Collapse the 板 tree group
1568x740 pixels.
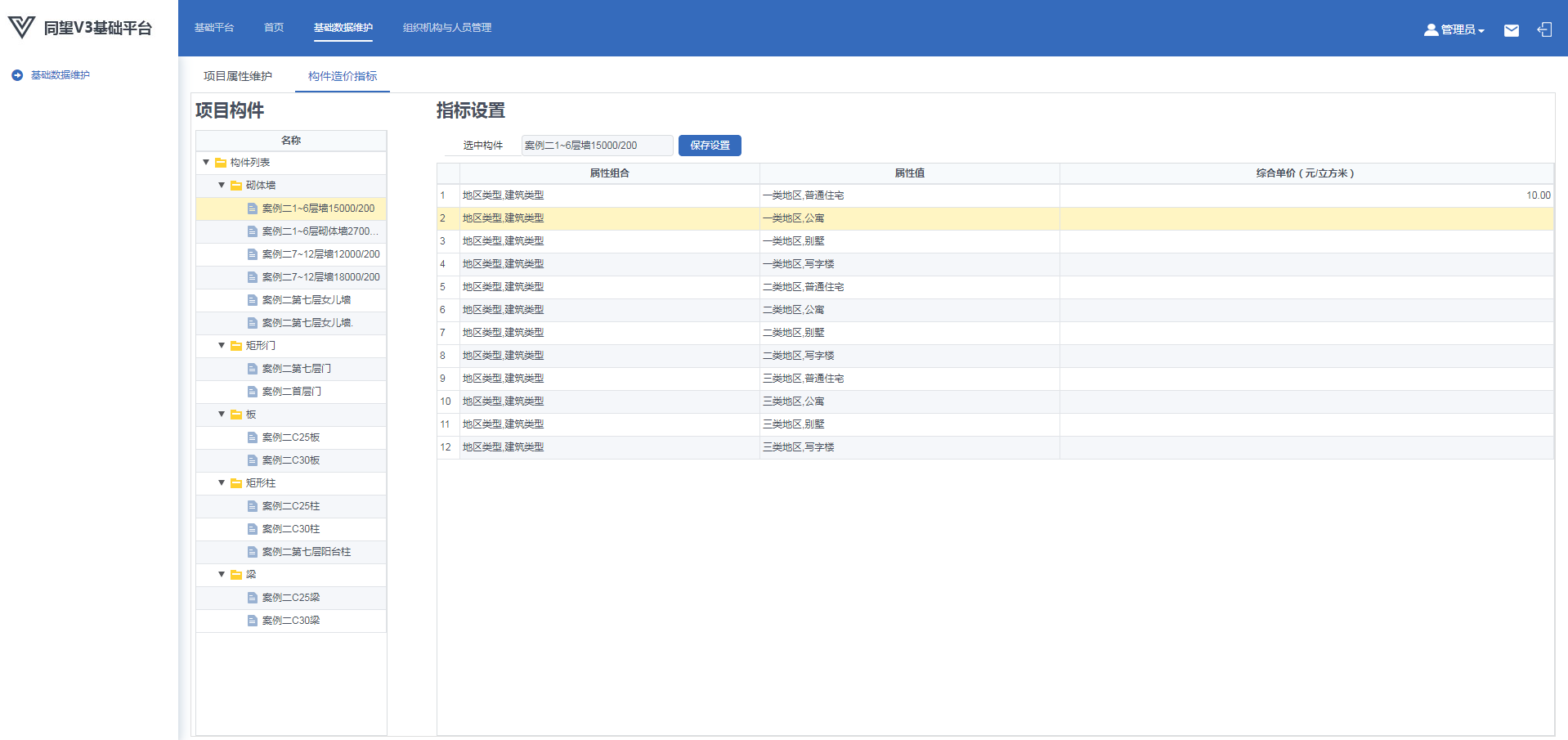tap(222, 415)
